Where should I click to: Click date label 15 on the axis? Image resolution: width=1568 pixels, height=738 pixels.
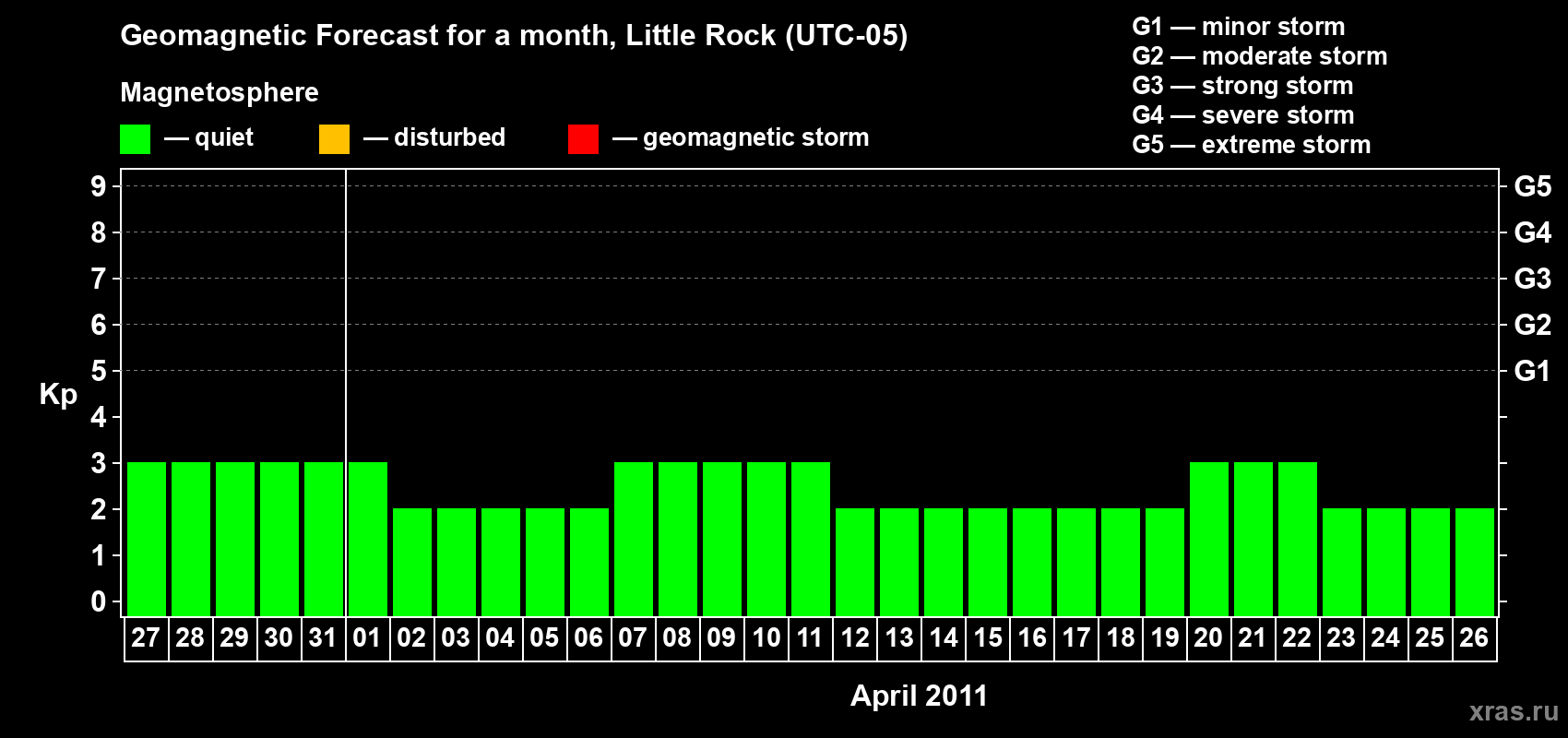point(988,637)
